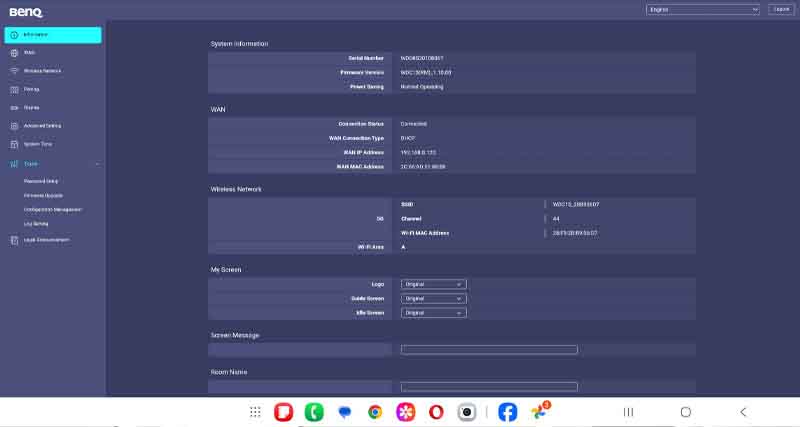Click the Advanced Setting icon in sidebar

[x=14, y=125]
